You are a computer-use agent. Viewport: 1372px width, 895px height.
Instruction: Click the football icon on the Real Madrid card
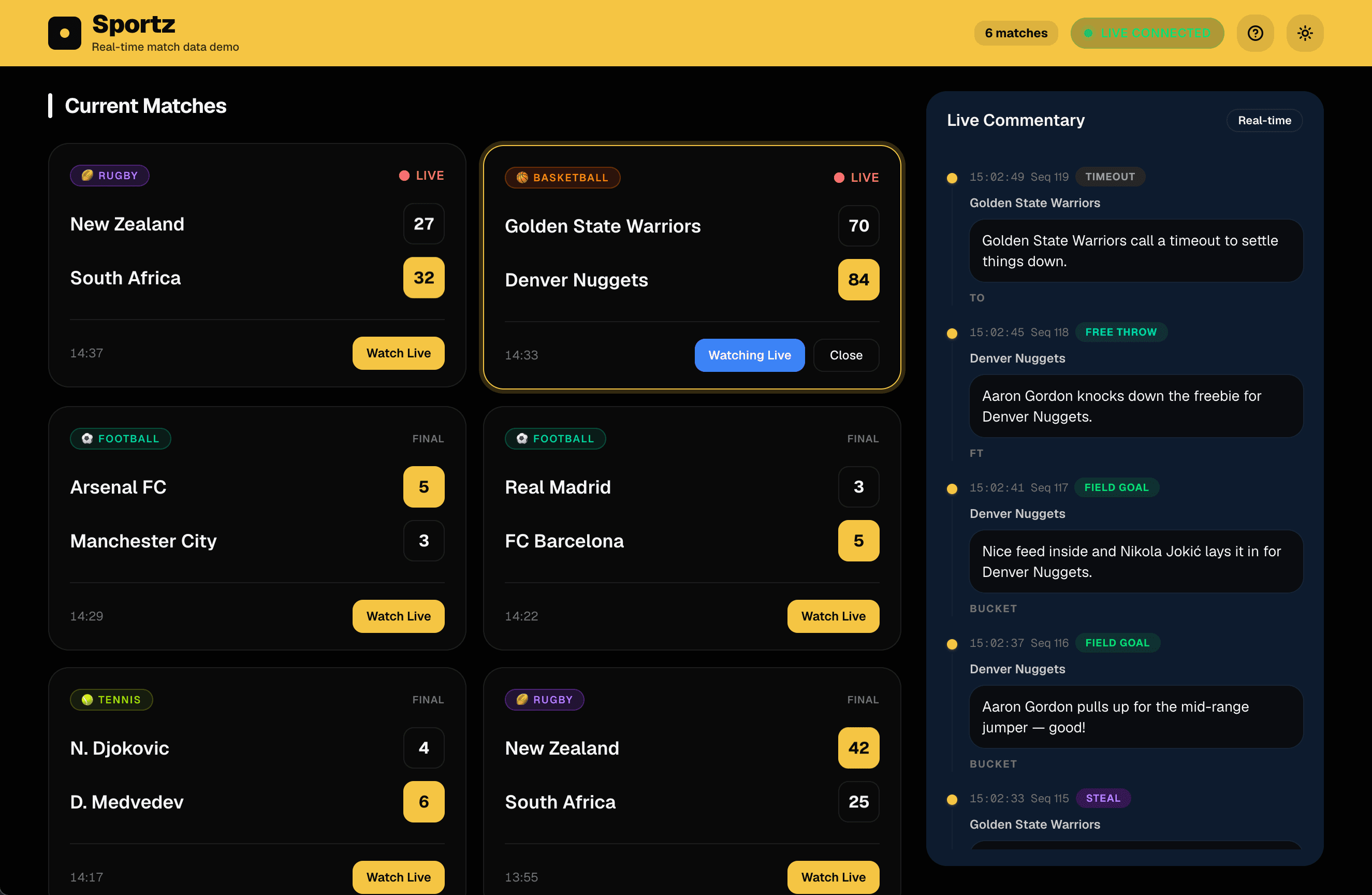coord(522,438)
